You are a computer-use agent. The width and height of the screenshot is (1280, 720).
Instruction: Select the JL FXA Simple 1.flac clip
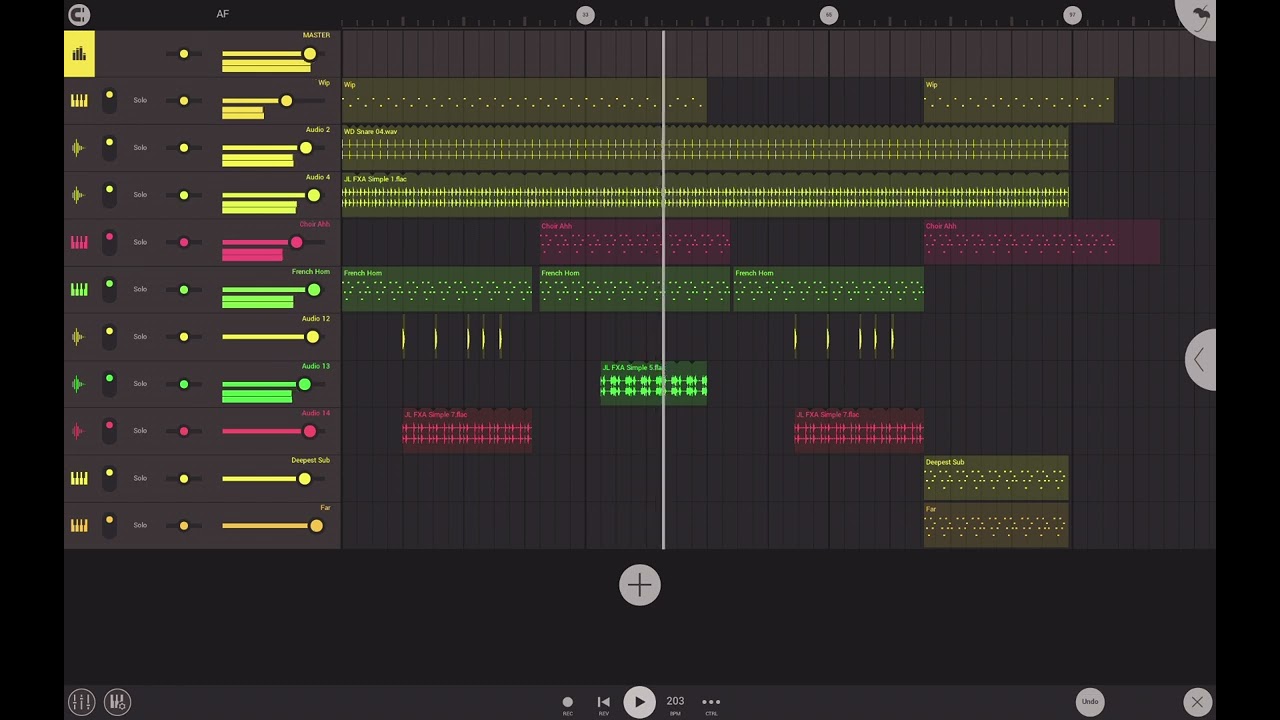[705, 195]
